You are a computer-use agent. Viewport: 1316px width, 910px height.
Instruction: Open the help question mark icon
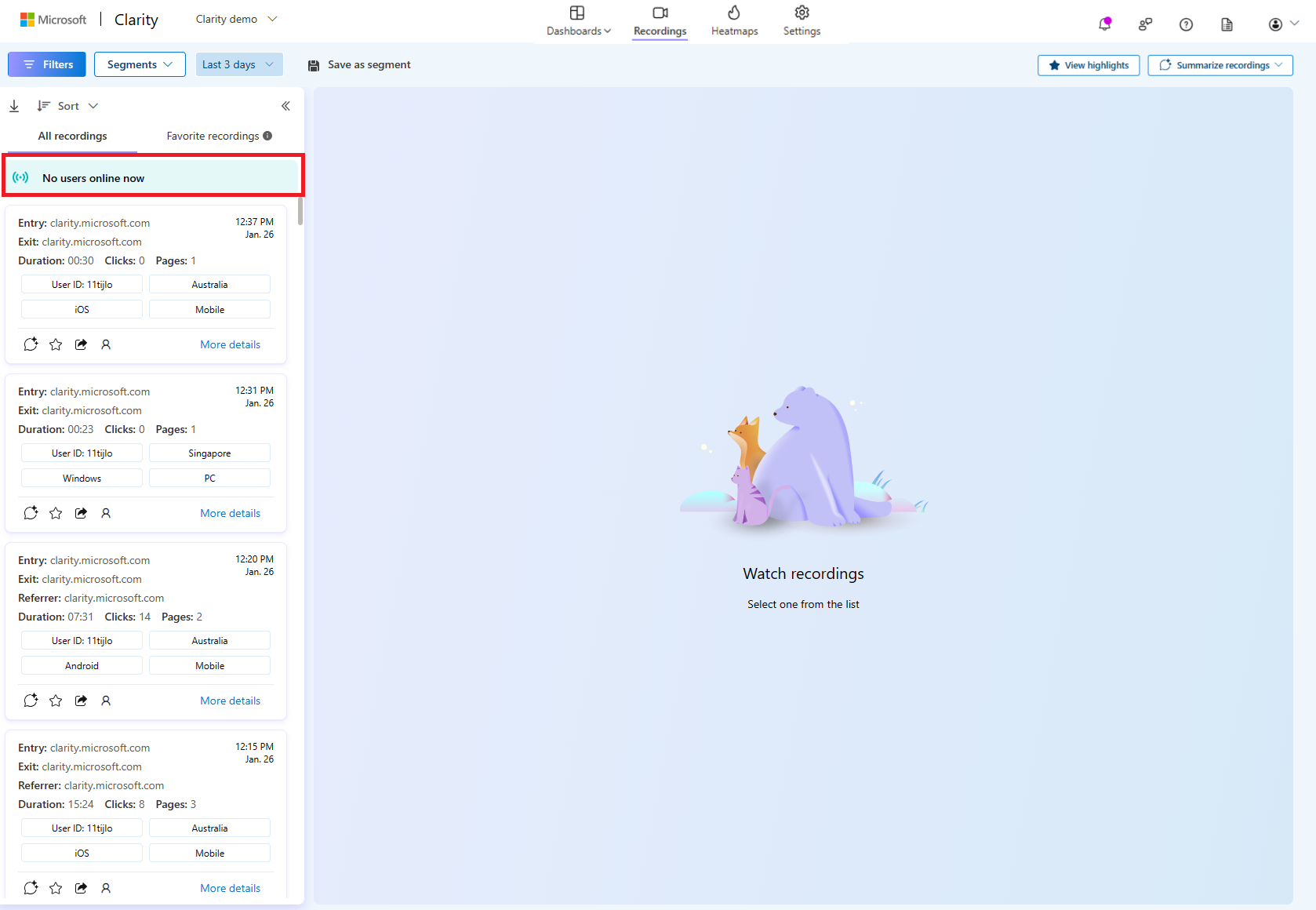1186,24
